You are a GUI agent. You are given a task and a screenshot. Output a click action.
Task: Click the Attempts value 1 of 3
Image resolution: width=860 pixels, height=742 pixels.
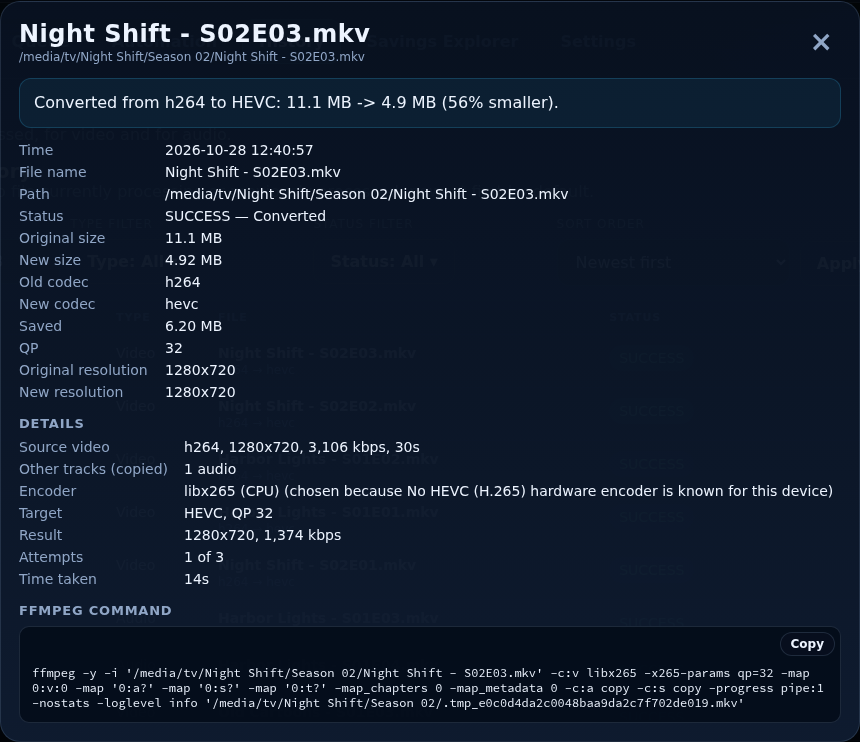coord(204,557)
